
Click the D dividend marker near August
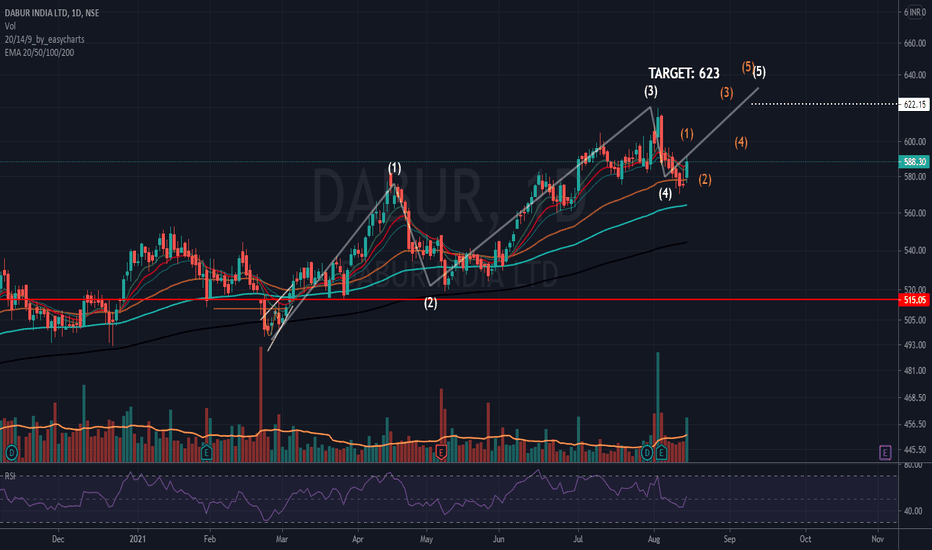(x=647, y=453)
